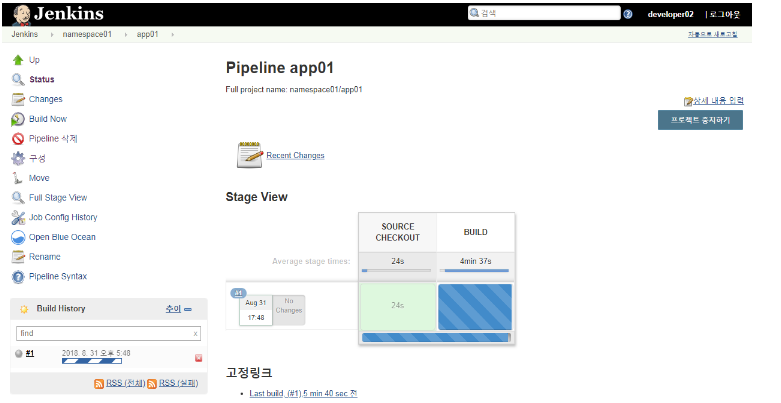Open the Changes menu item

coord(46,99)
